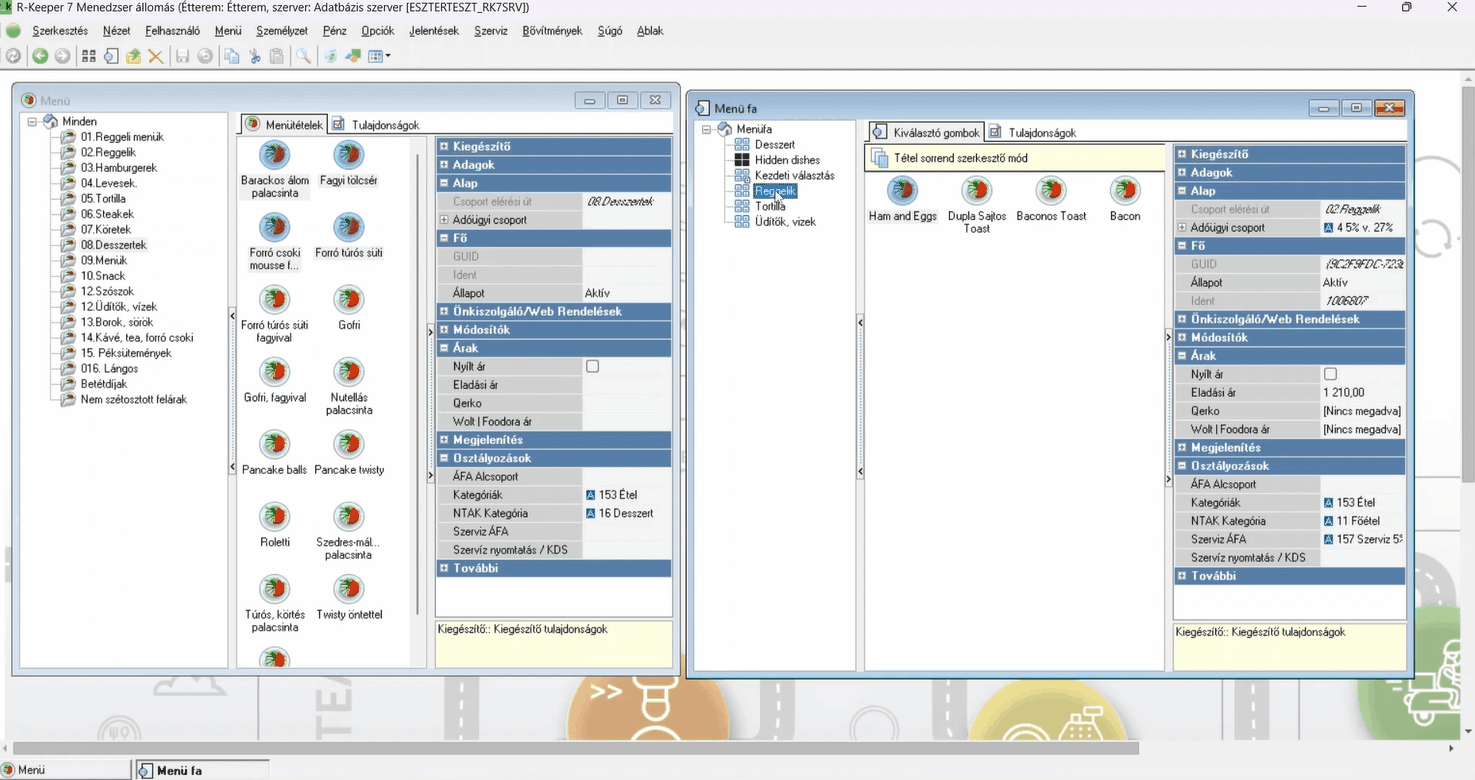Click the scissors cut icon
1475x780 pixels.
click(x=255, y=56)
